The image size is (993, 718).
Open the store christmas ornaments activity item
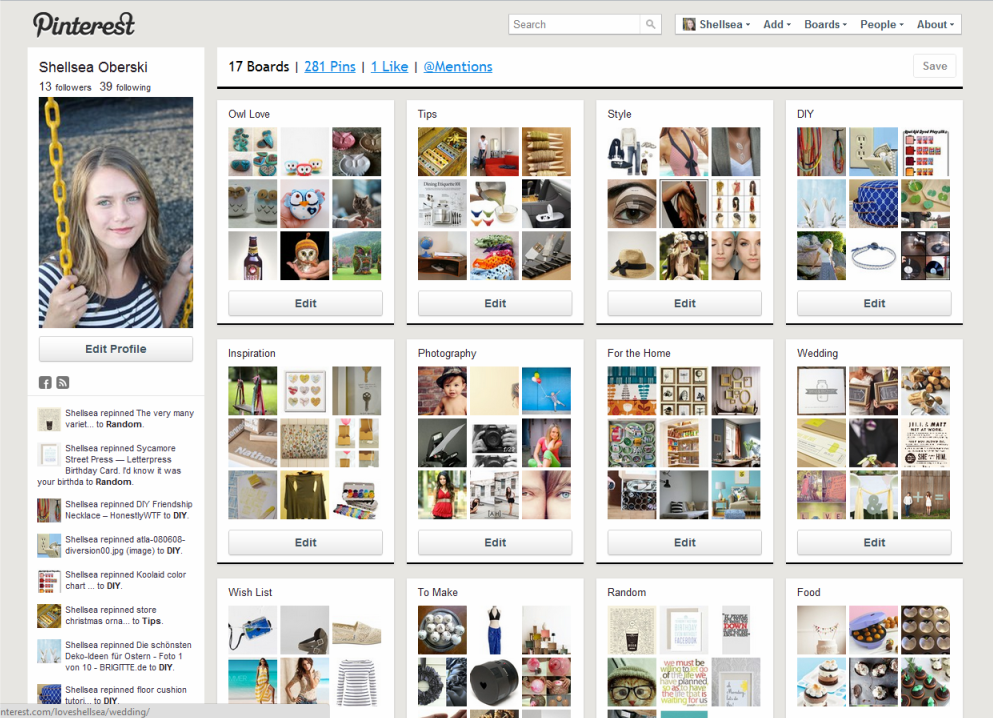point(116,615)
